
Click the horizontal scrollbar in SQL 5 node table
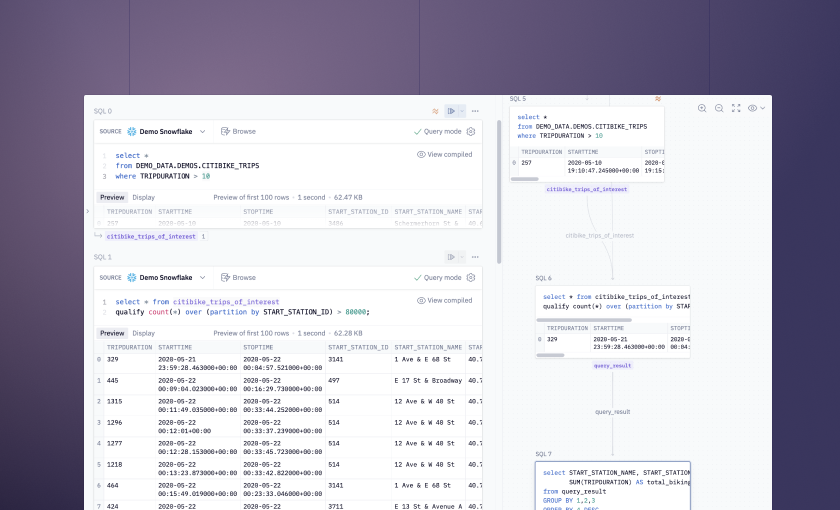click(524, 179)
